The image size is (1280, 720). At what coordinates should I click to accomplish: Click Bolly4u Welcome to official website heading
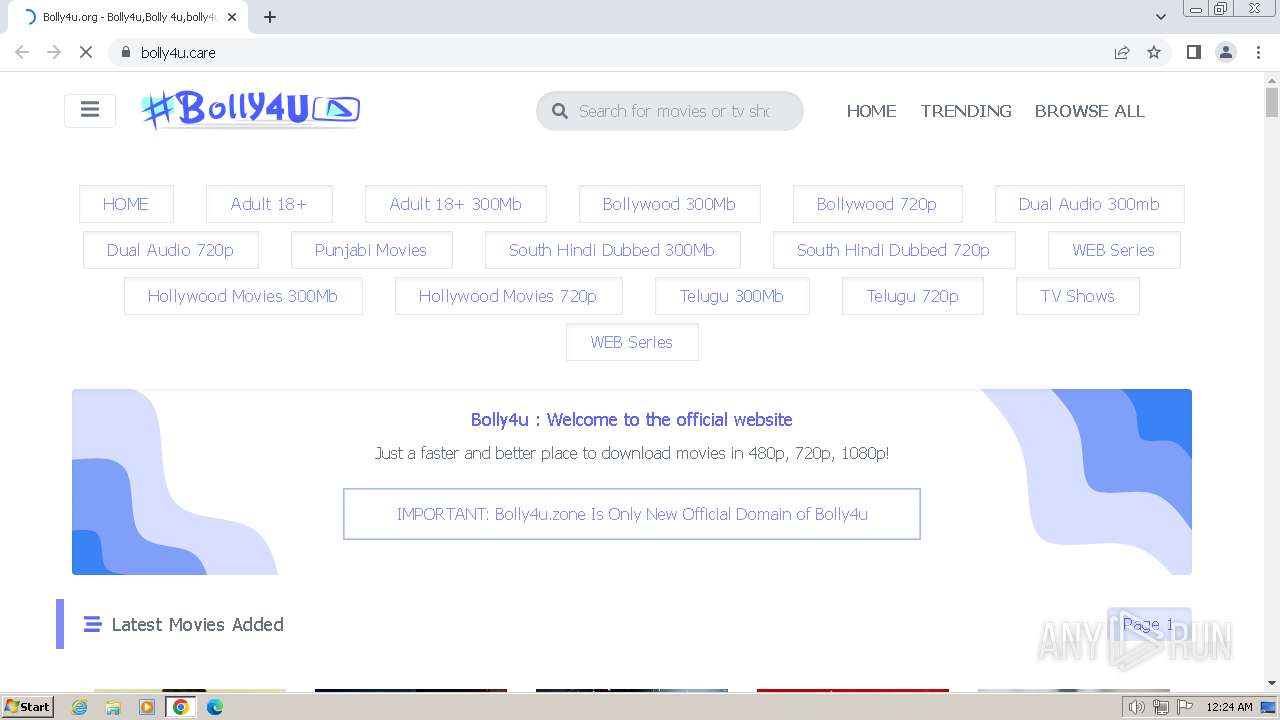tap(632, 420)
